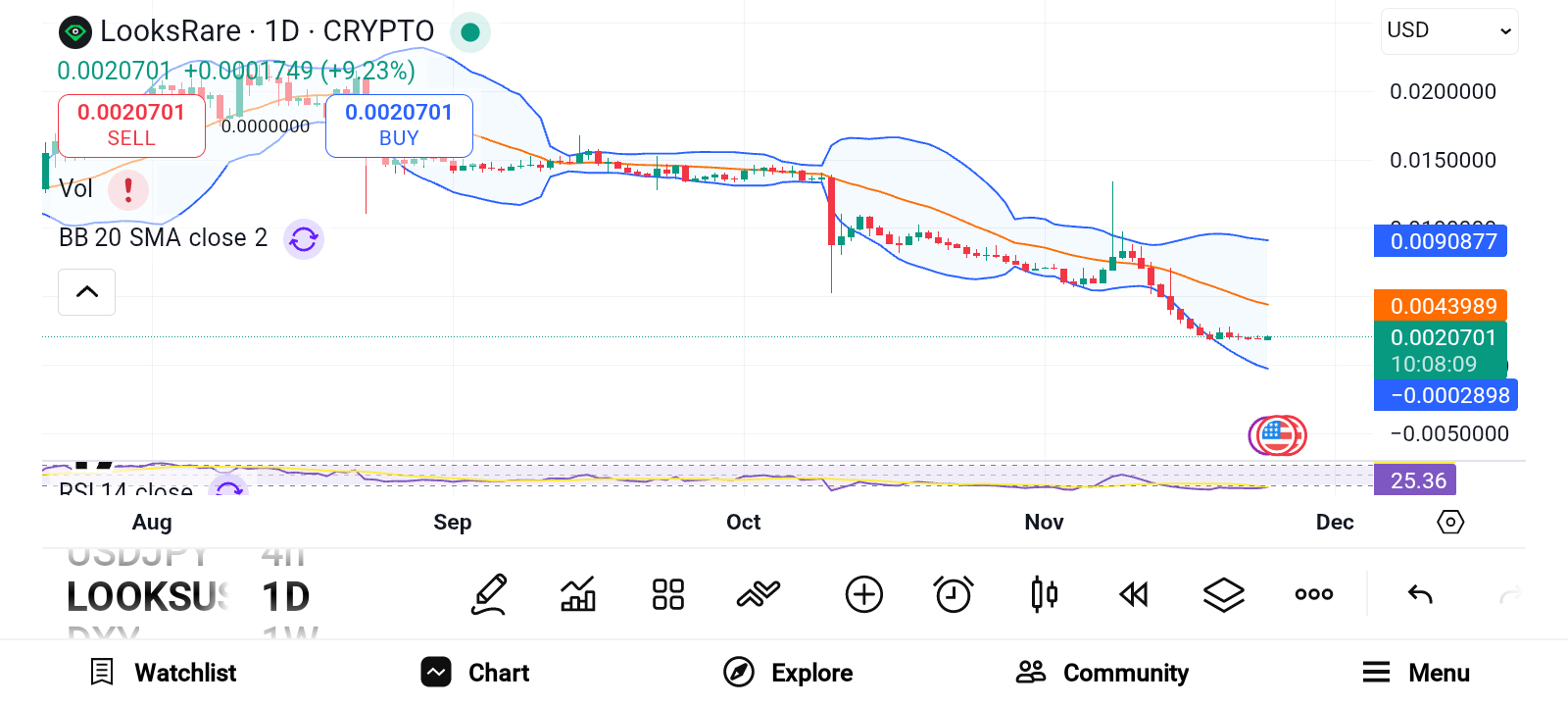
Task: Add symbol with circled plus icon
Action: [x=864, y=594]
